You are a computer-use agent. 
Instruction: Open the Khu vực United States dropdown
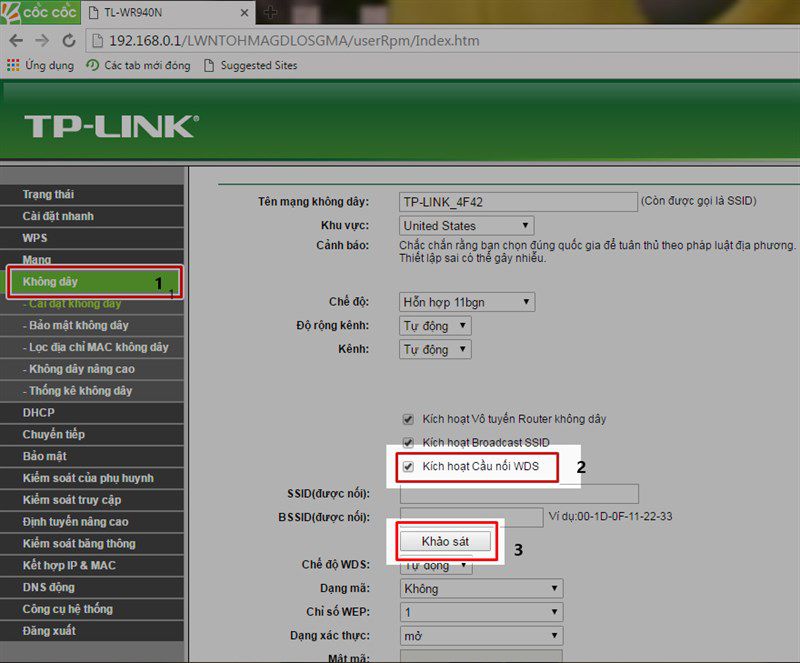(x=466, y=226)
